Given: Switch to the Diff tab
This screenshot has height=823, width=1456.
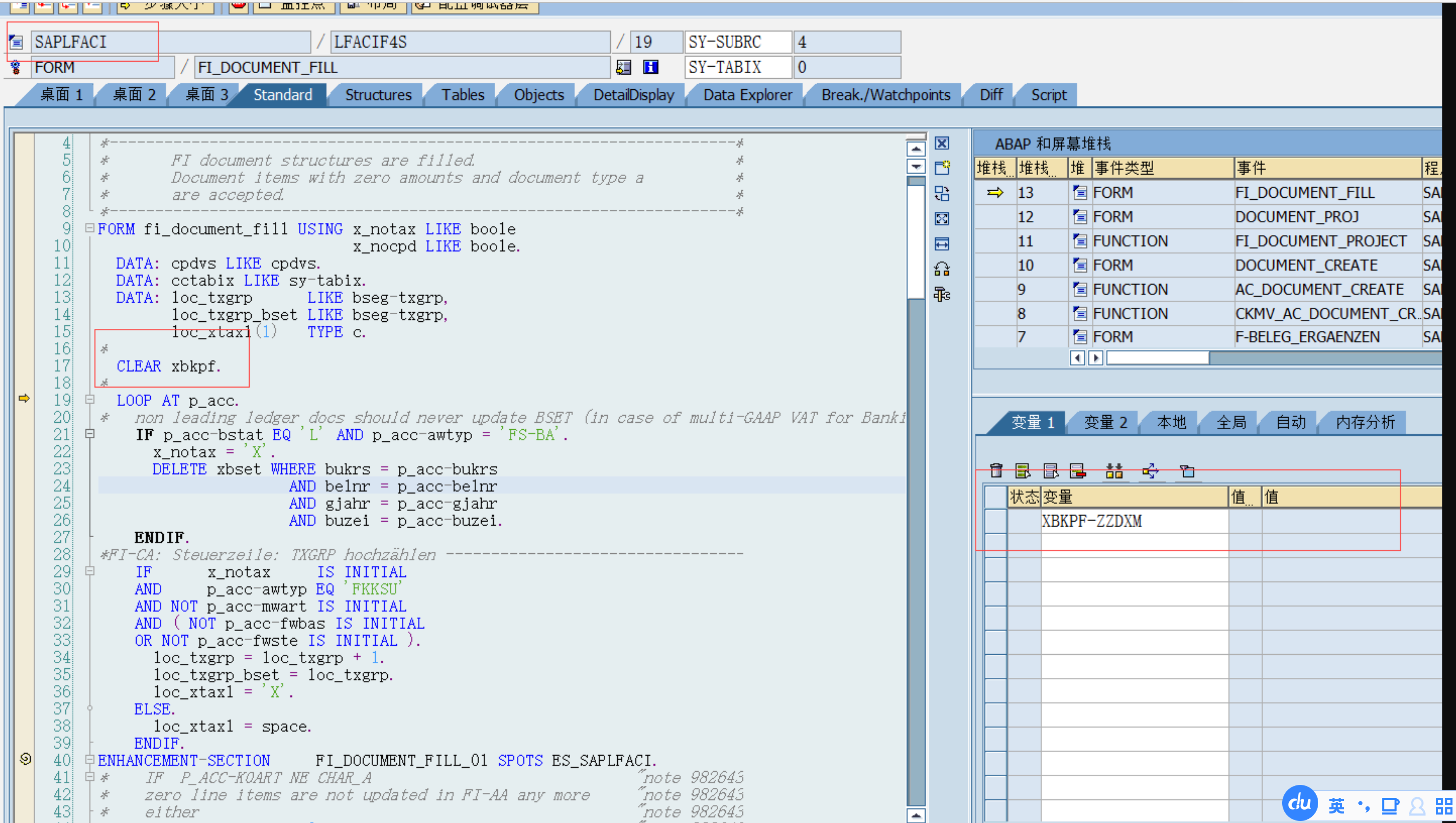Looking at the screenshot, I should (x=991, y=95).
